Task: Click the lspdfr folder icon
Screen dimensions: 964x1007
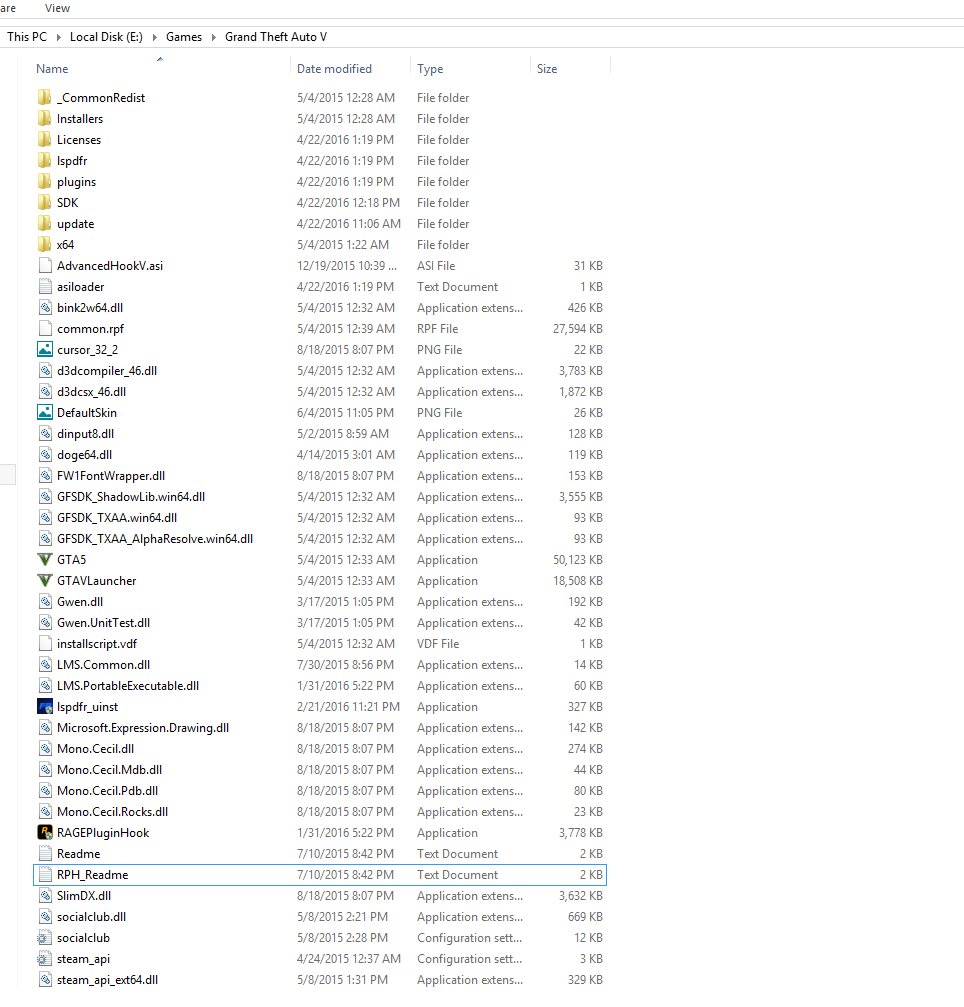Action: click(45, 161)
